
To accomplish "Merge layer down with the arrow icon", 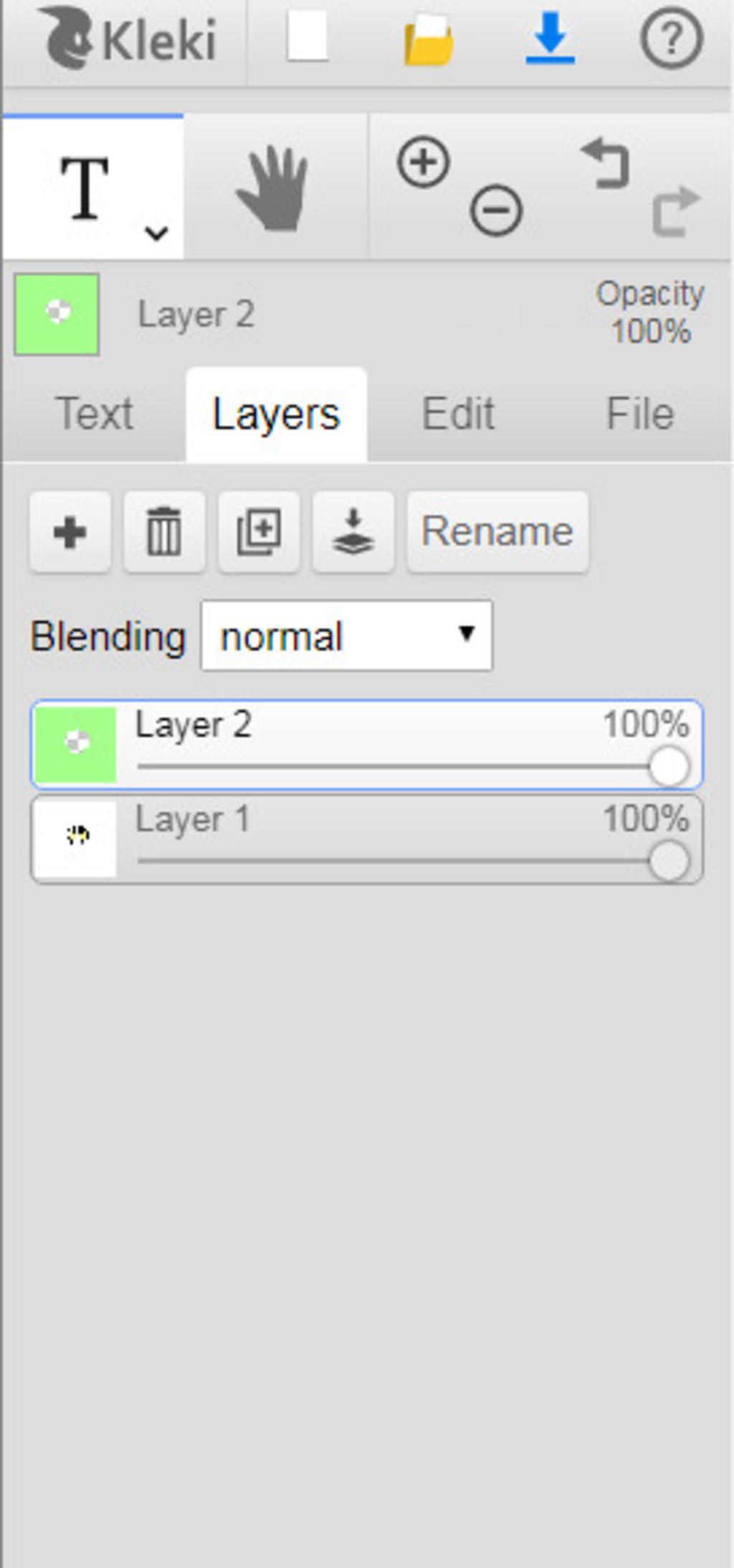I will [353, 532].
